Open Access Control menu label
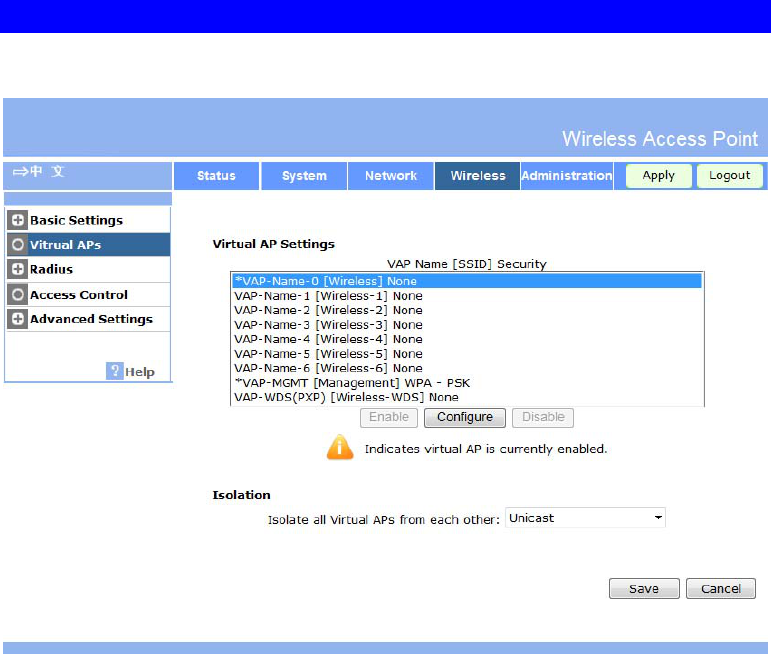This screenshot has height=654, width=771. coord(79,295)
